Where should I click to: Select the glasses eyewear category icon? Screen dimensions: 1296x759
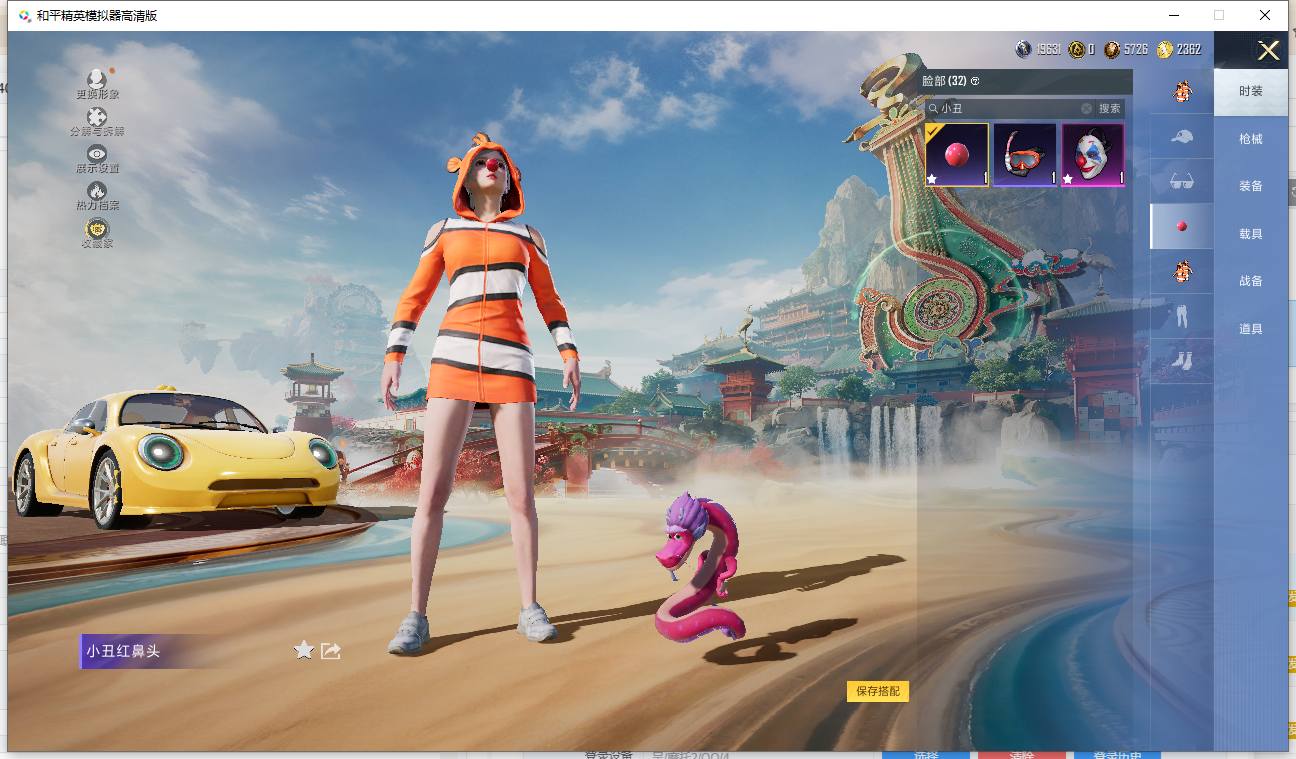coord(1182,181)
